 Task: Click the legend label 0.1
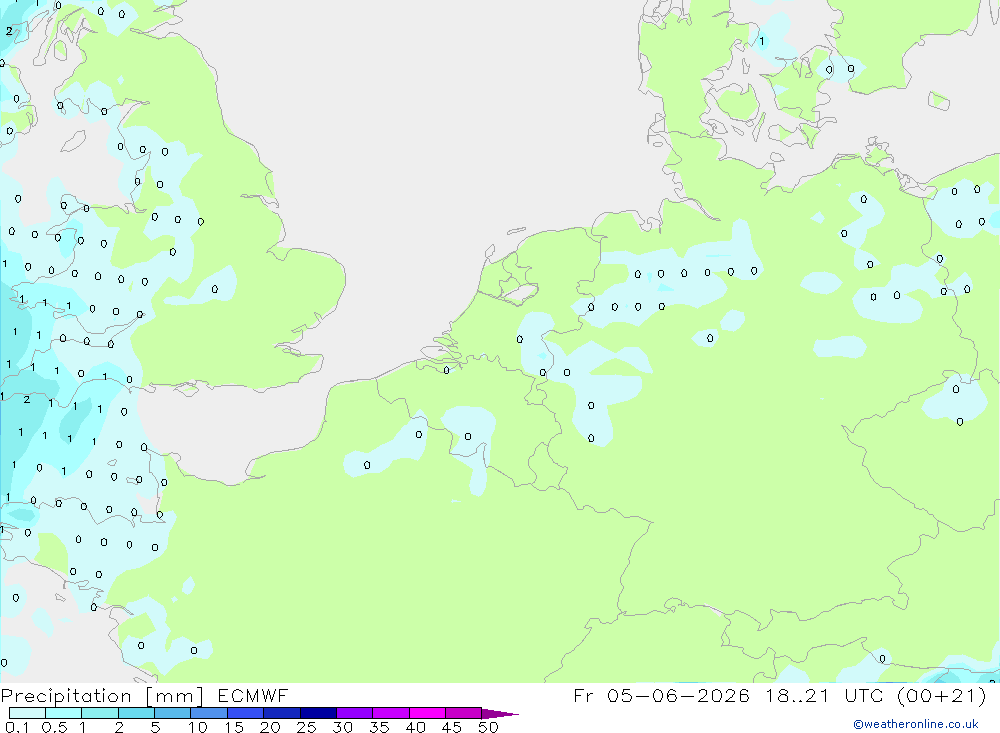[x=17, y=727]
